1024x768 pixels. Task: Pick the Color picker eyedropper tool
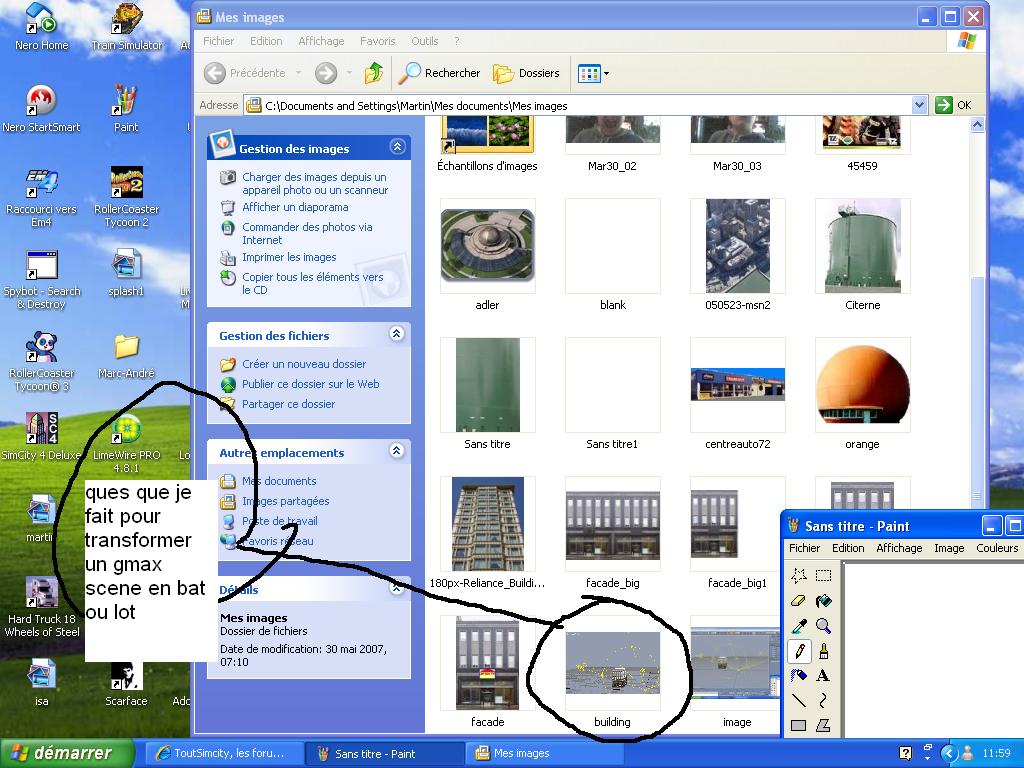click(798, 626)
